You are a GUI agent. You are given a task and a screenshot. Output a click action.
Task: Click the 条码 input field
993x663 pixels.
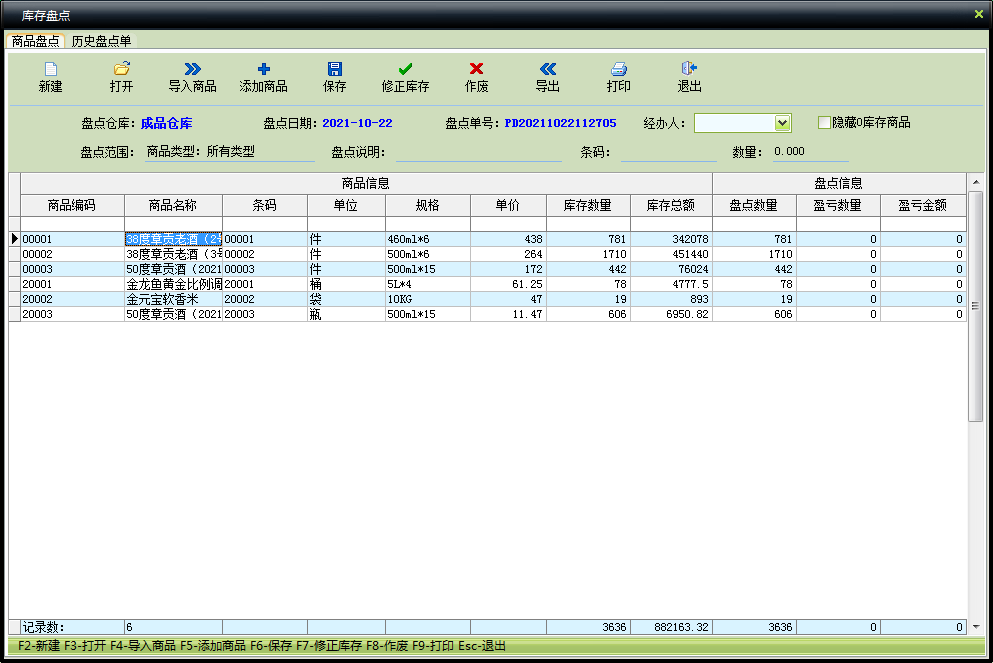[x=669, y=152]
